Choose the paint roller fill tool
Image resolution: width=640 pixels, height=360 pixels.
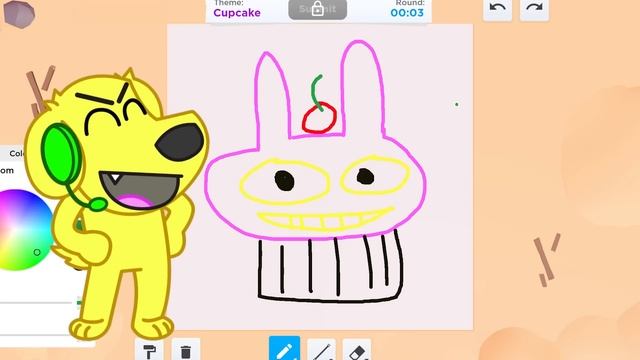coord(149,350)
